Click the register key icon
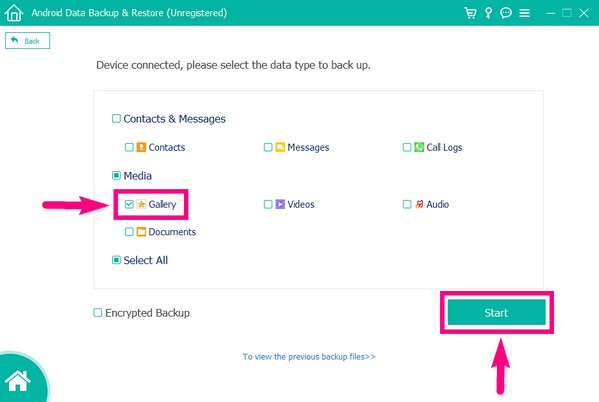 coord(488,13)
